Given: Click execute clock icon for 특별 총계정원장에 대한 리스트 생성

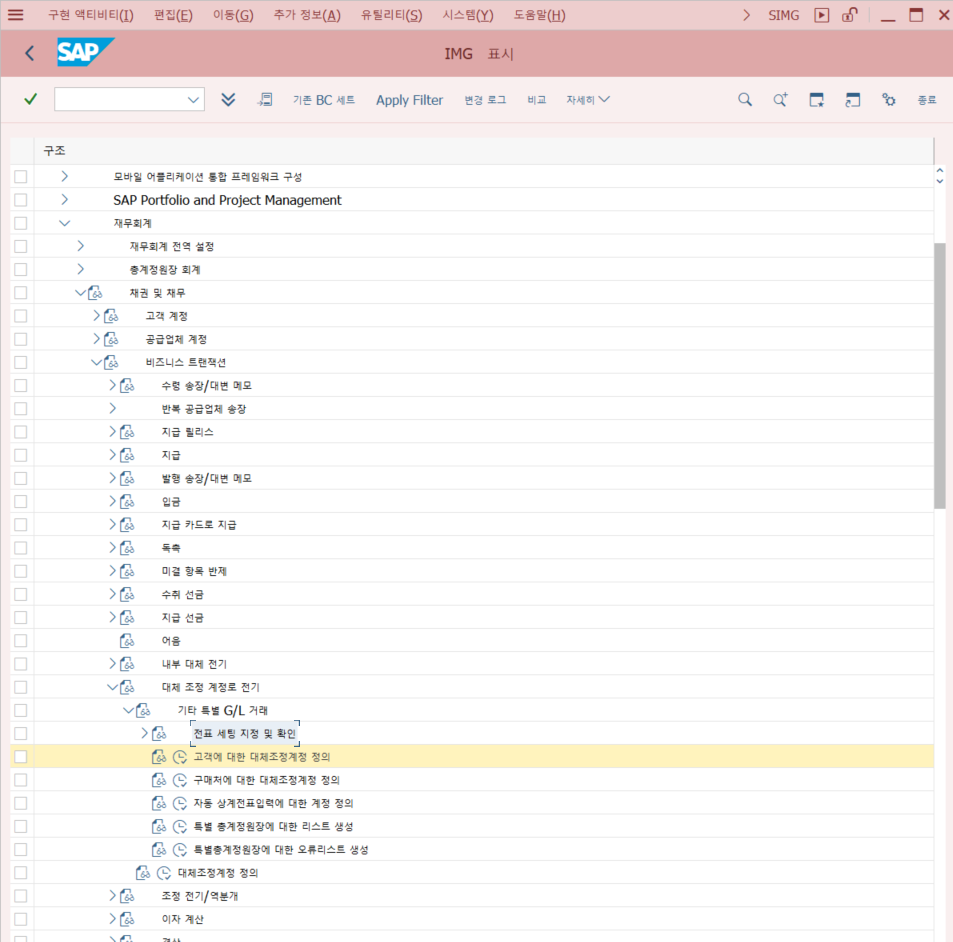Looking at the screenshot, I should tap(180, 827).
